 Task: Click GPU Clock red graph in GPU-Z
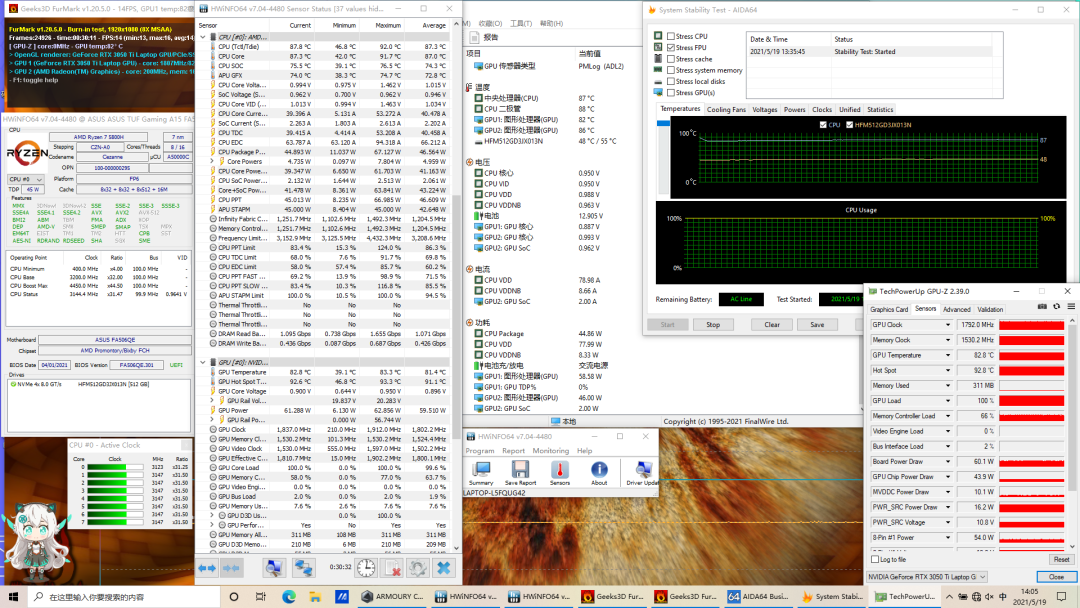[1031, 325]
